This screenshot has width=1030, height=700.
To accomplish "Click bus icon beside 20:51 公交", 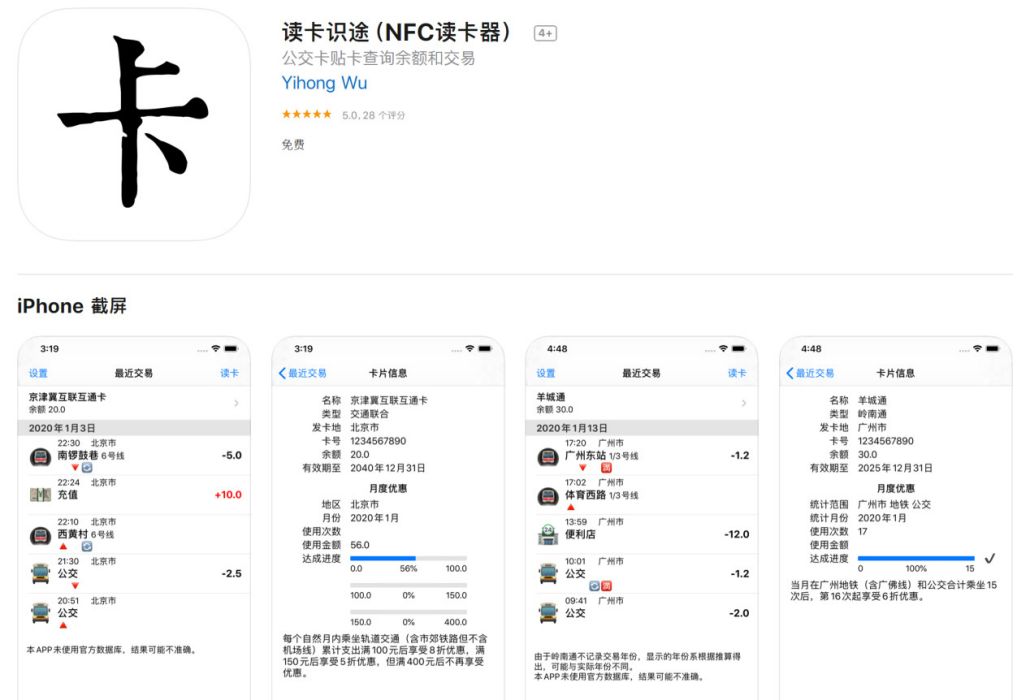I will coord(41,613).
